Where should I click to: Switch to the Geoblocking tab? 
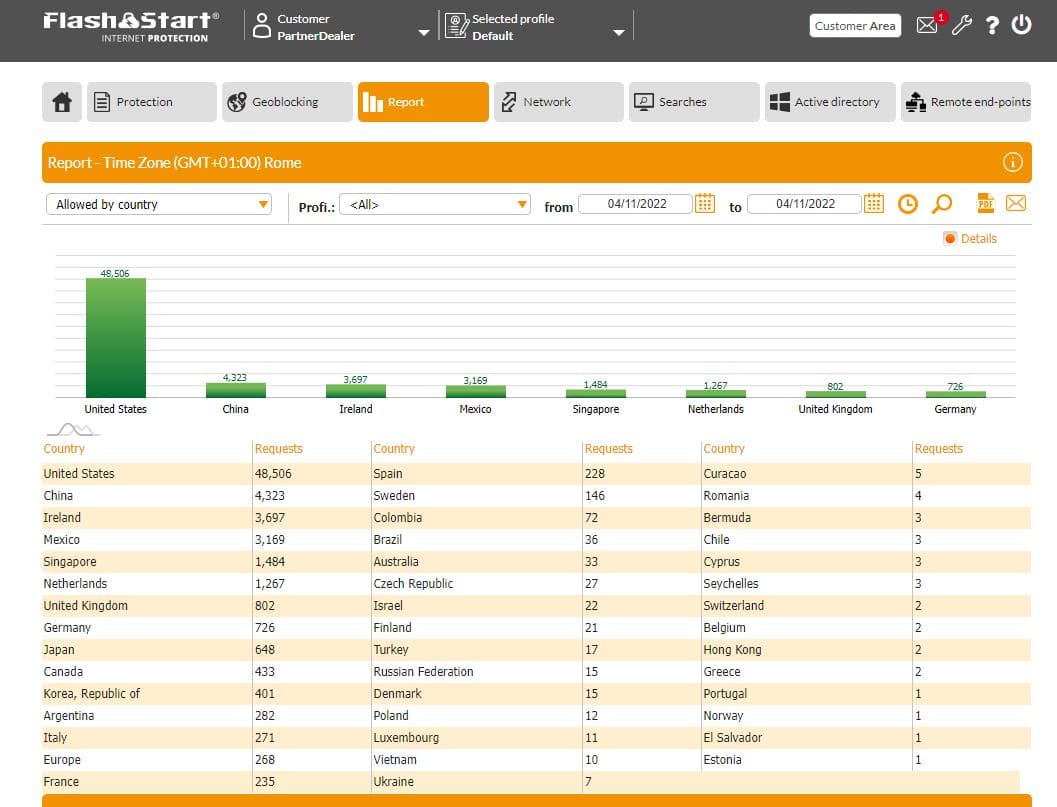coord(287,102)
